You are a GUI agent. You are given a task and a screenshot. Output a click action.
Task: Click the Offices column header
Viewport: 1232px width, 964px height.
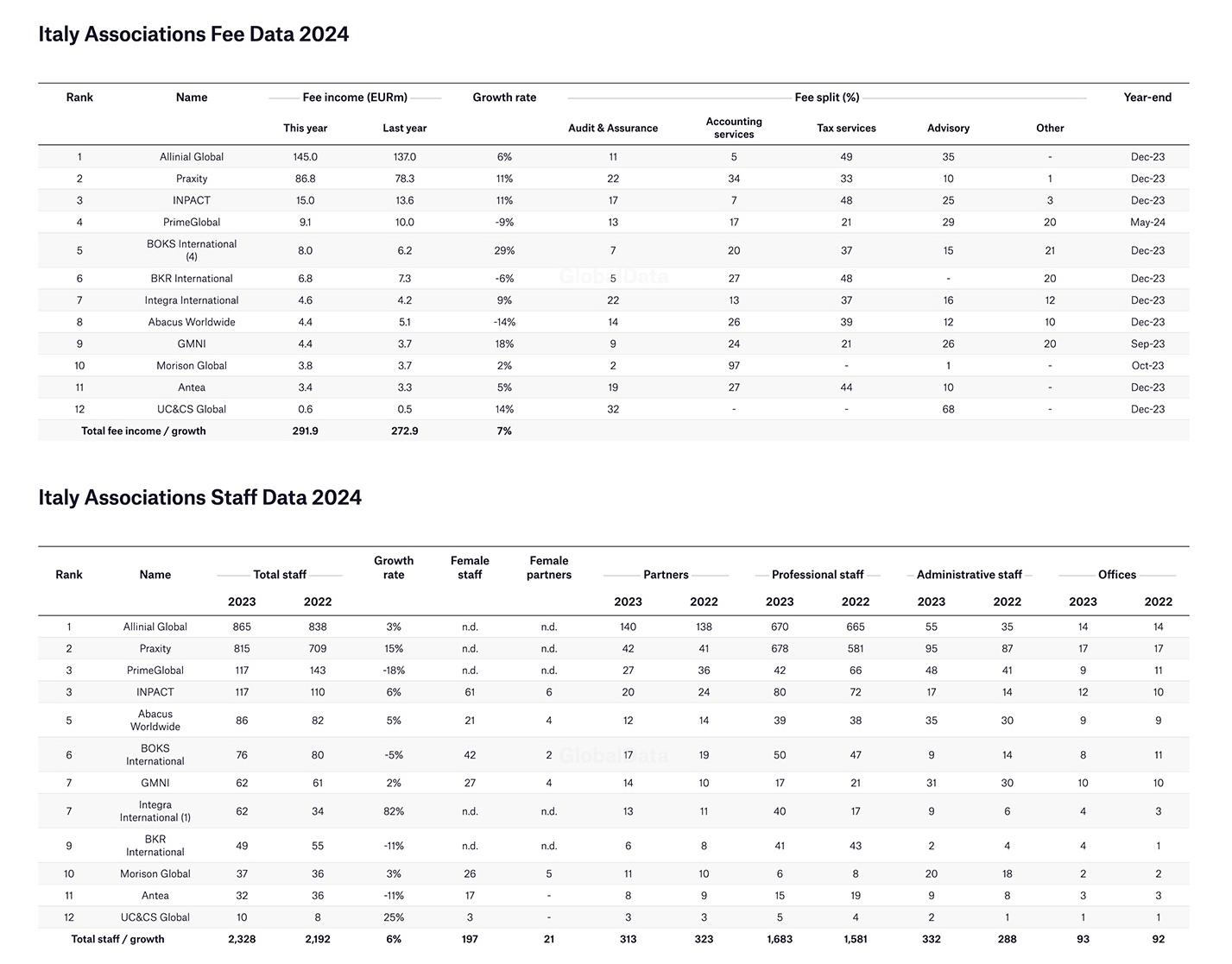pos(1117,575)
